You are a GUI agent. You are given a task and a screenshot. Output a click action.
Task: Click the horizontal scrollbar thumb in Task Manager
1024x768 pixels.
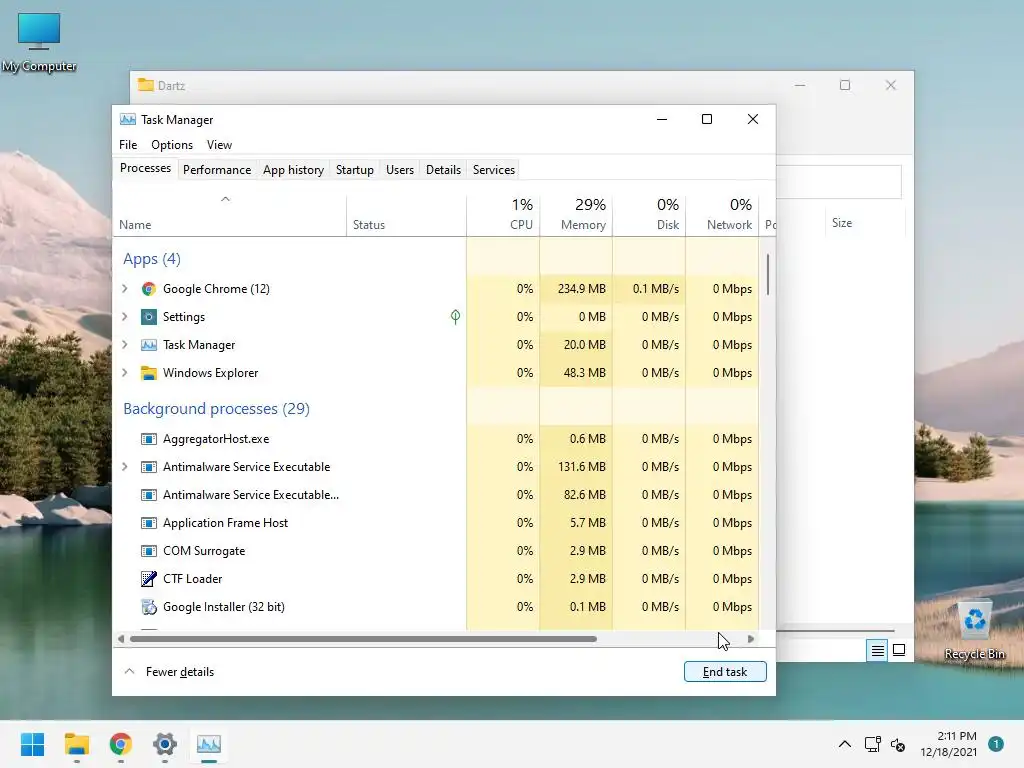tap(363, 639)
